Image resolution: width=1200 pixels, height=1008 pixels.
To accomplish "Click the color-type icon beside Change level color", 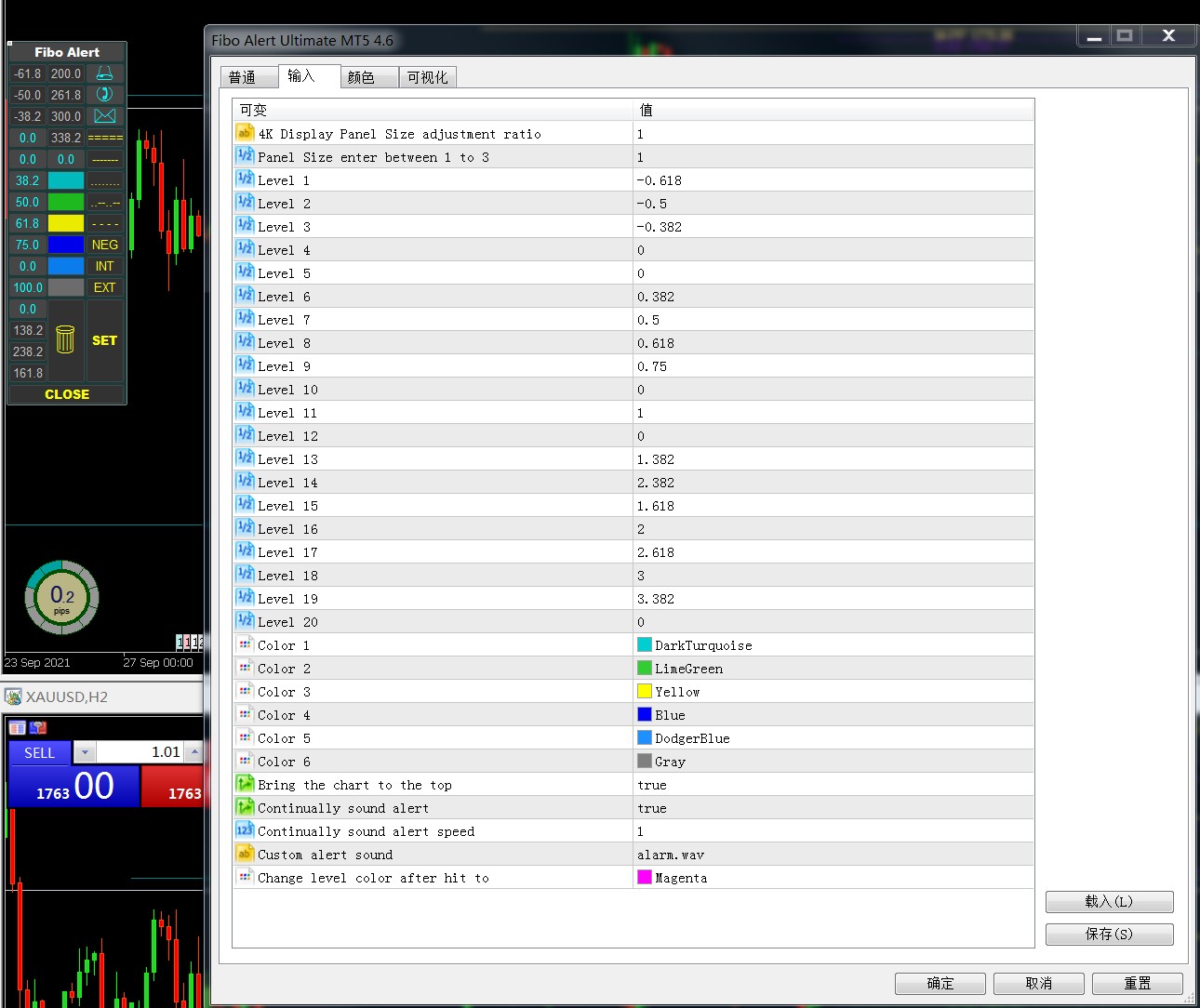I will pos(245,877).
